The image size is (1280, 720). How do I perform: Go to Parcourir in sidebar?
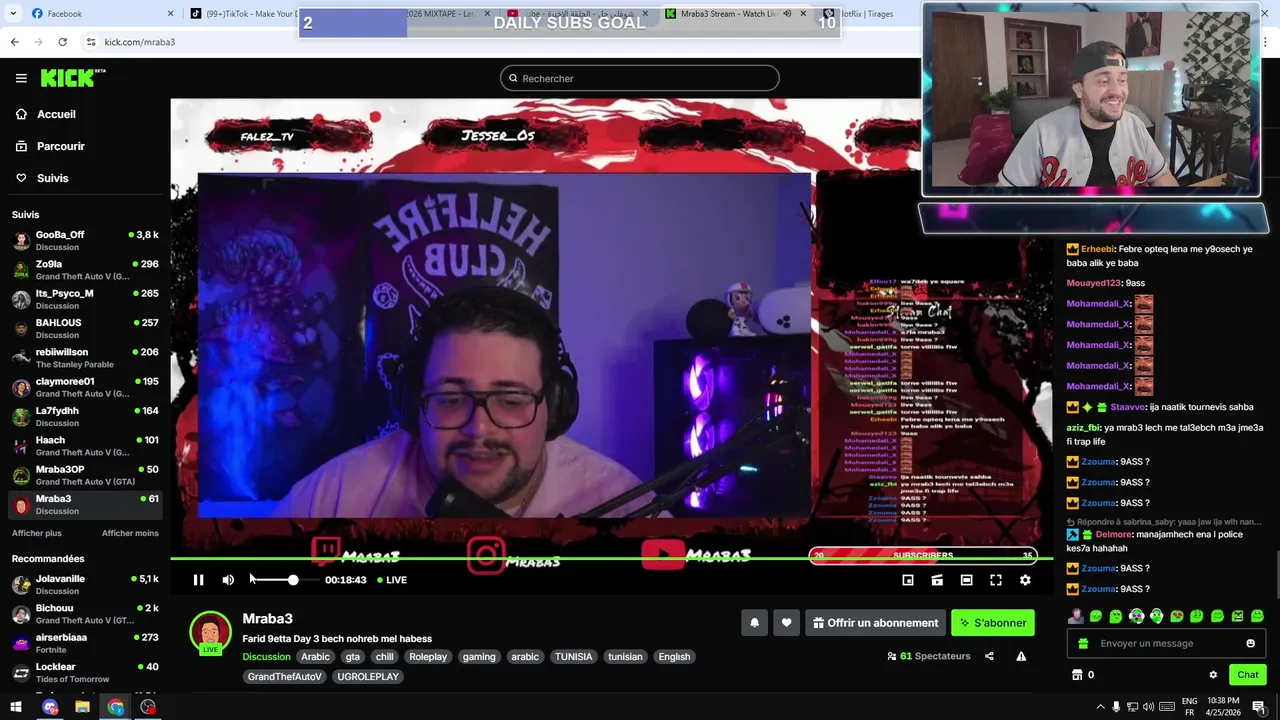[x=60, y=146]
